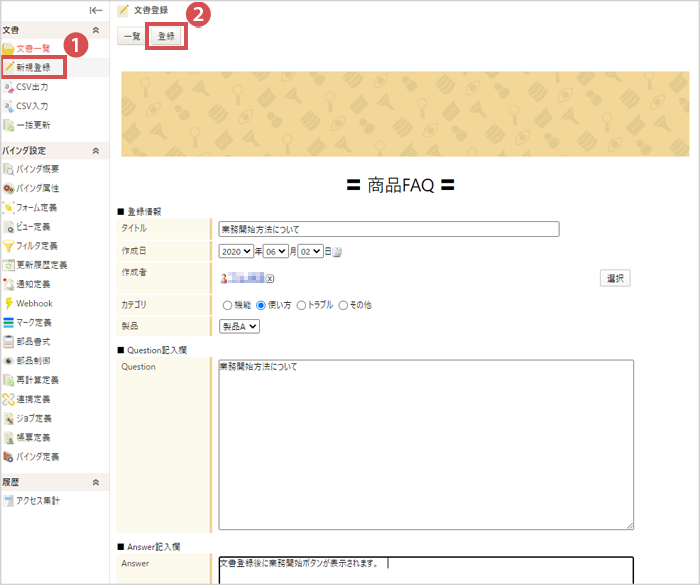The image size is (700, 585).
Task: Open 文書一覧 folder icon
Action: (8, 48)
